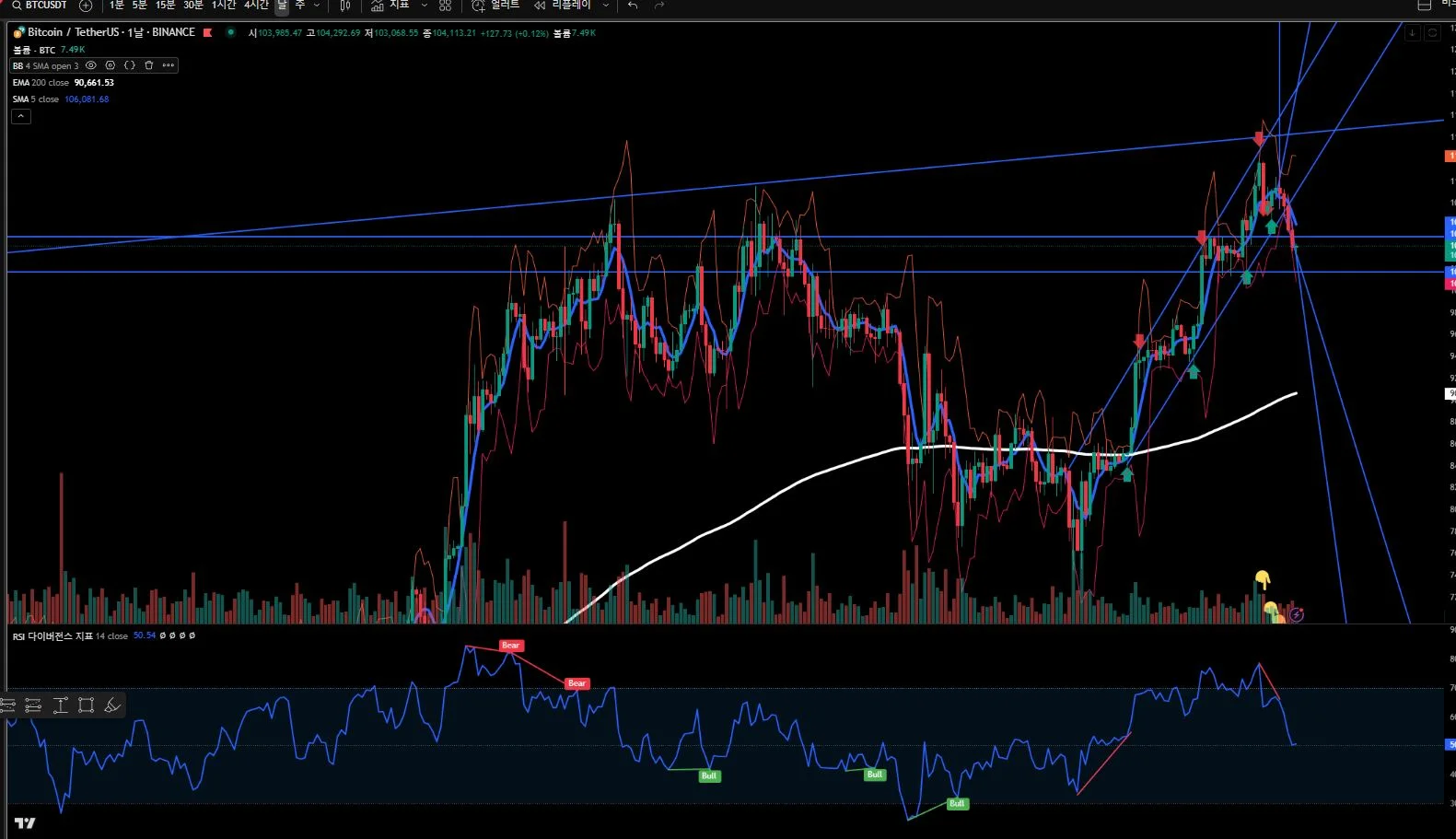Select the RSI 다이버전스 지표 legend
The height and width of the screenshot is (839, 1456).
[x=70, y=636]
